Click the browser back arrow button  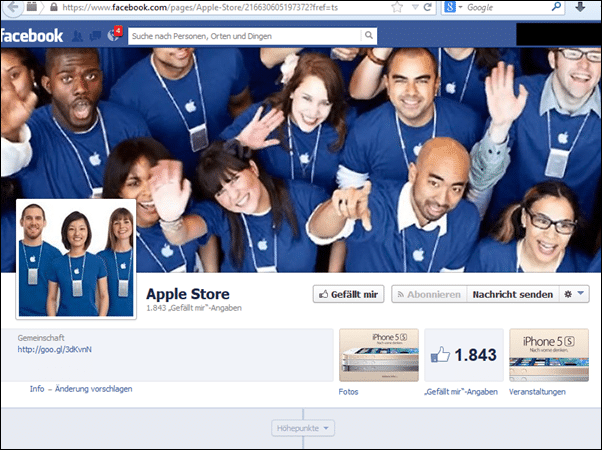point(13,7)
